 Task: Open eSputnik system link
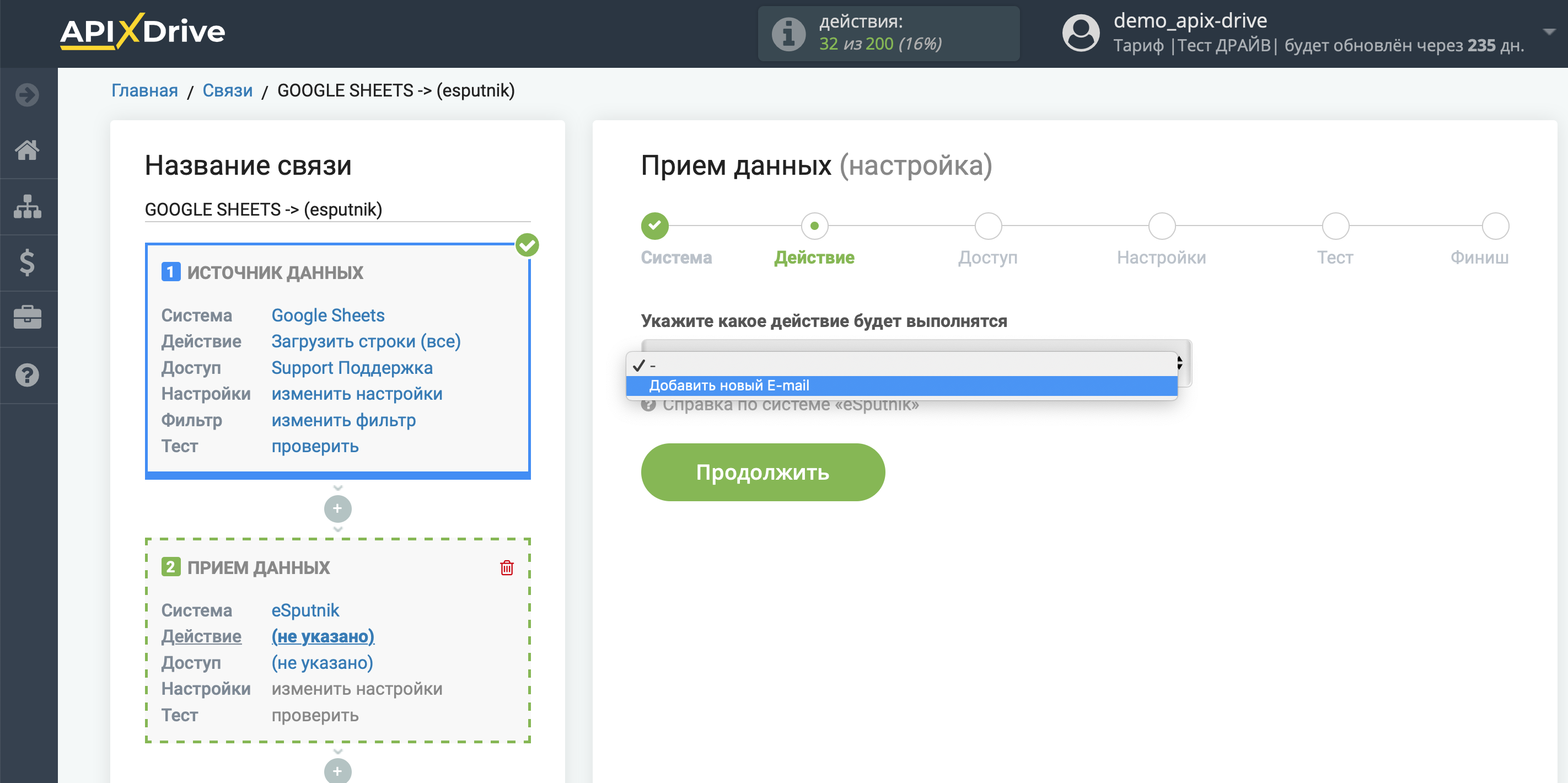point(305,610)
